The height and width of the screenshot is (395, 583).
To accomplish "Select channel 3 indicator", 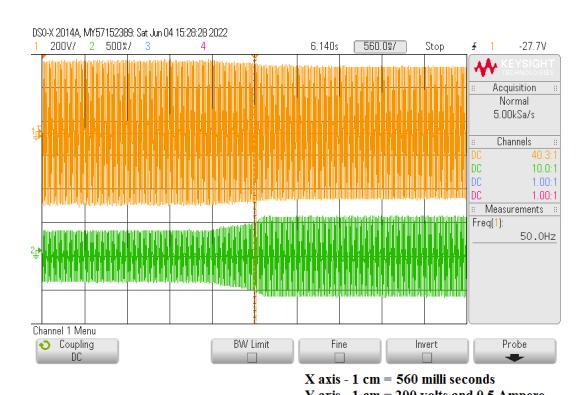I will click(148, 46).
